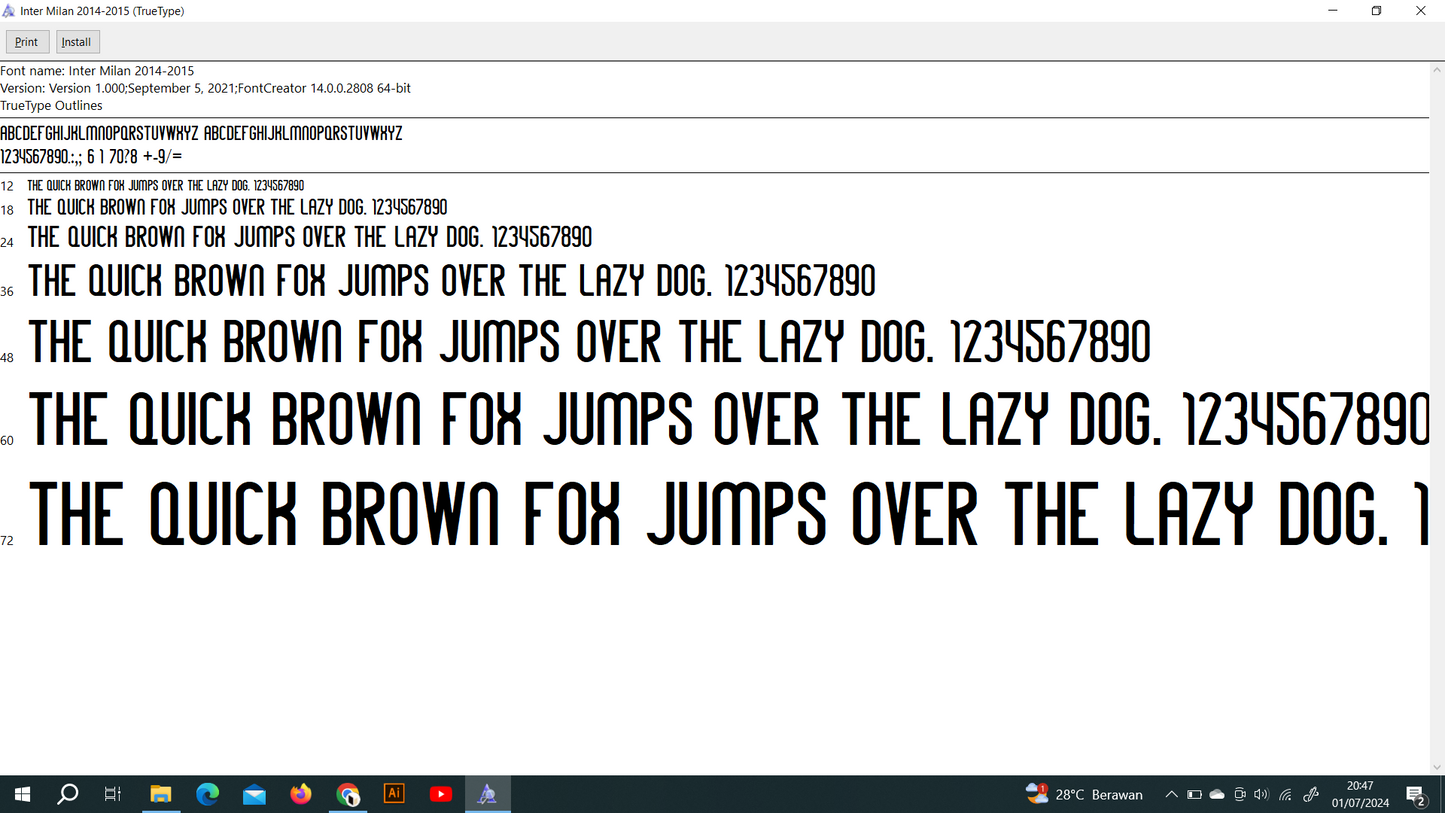Open Task View on the taskbar
Image resolution: width=1445 pixels, height=813 pixels.
coord(113,794)
